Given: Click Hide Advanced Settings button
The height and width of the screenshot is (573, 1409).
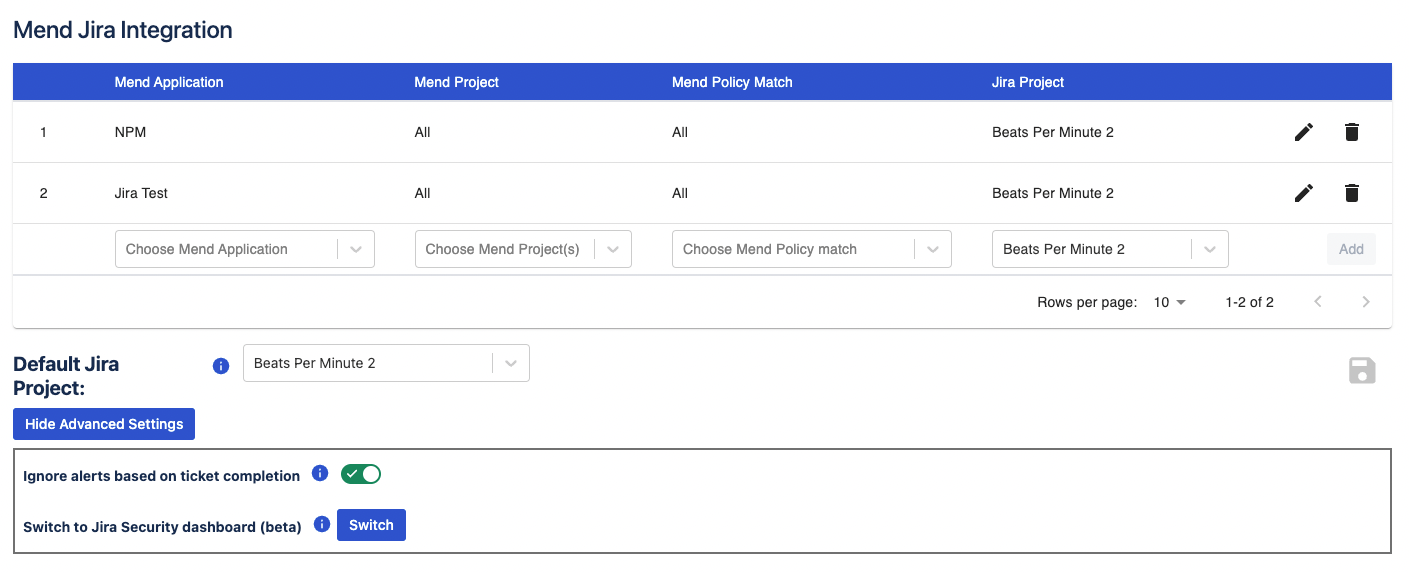Looking at the screenshot, I should (104, 424).
